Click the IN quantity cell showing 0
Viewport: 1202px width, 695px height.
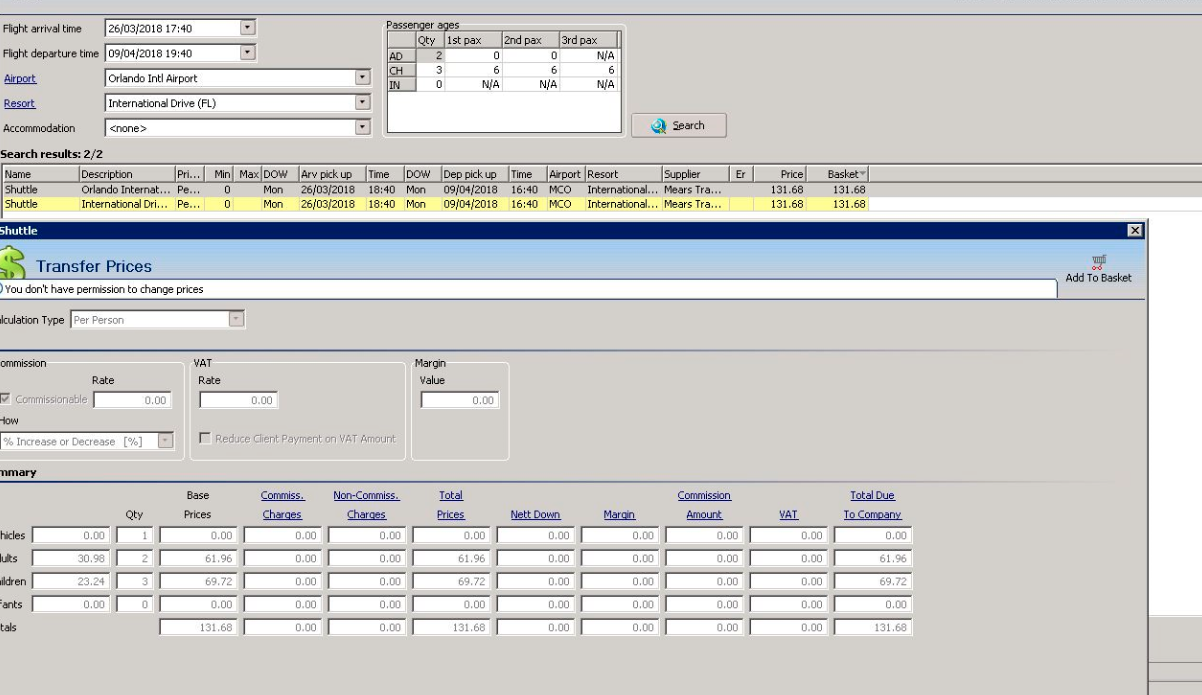(x=430, y=84)
